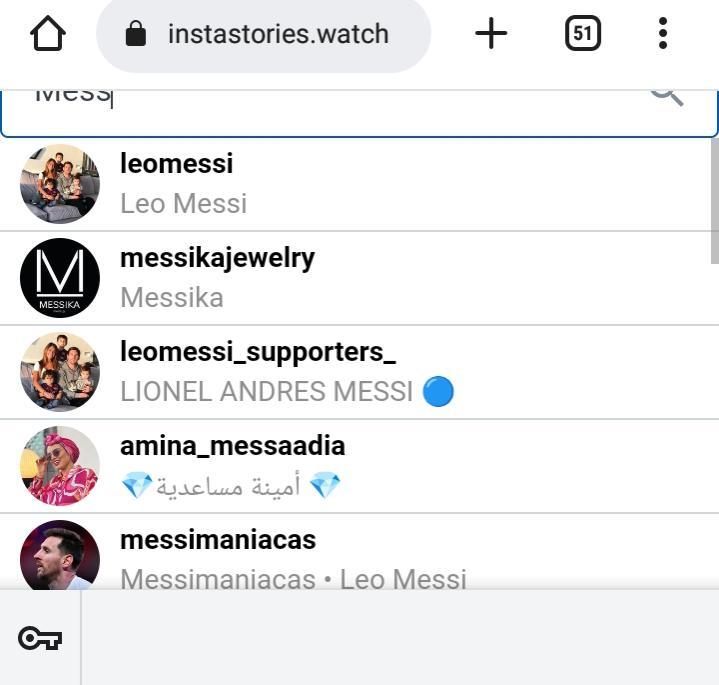The height and width of the screenshot is (685, 719).
Task: Click the suggestions list scrollbar
Action: [x=714, y=200]
